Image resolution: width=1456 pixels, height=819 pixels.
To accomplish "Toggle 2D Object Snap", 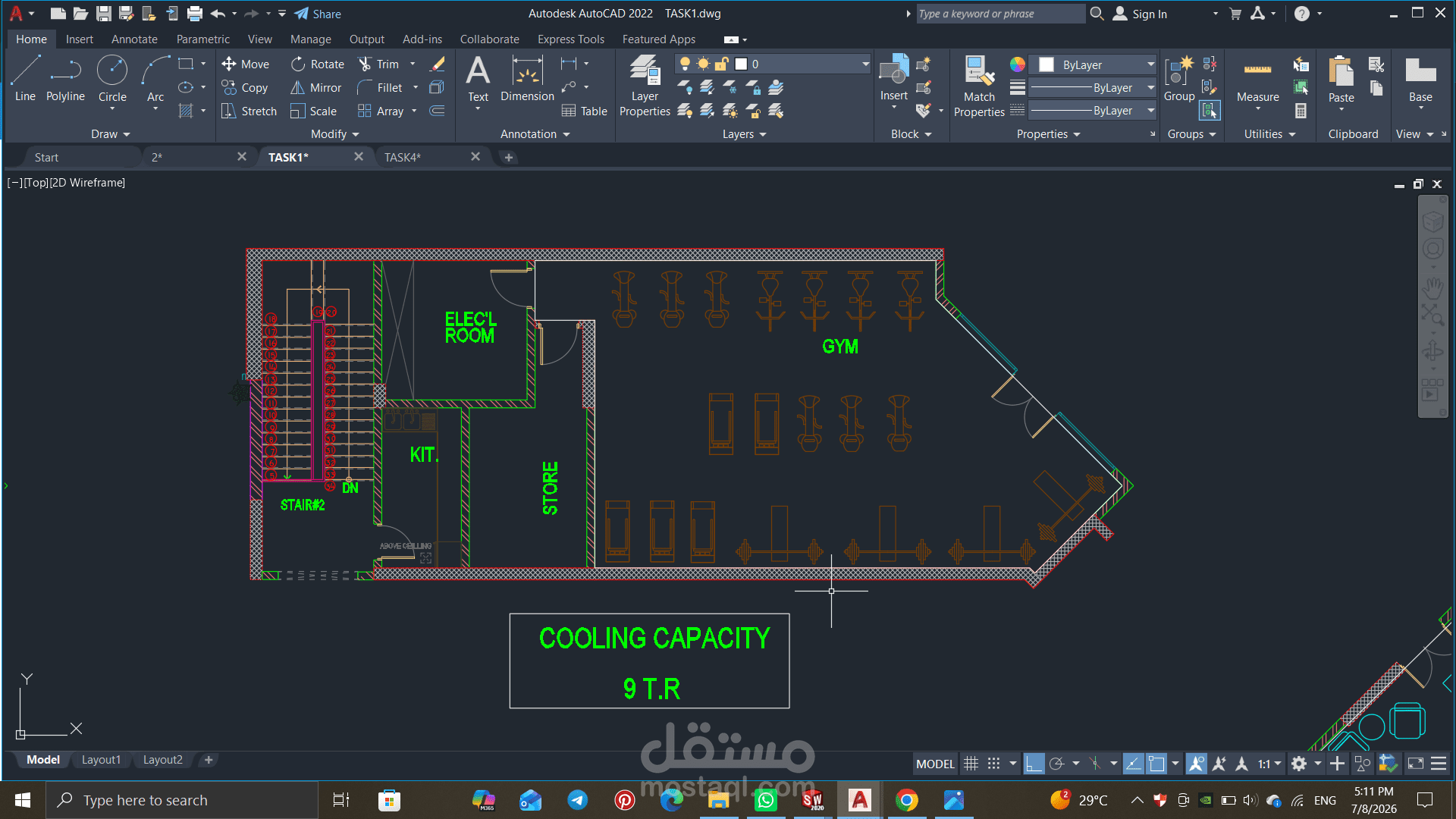I will [x=1156, y=764].
